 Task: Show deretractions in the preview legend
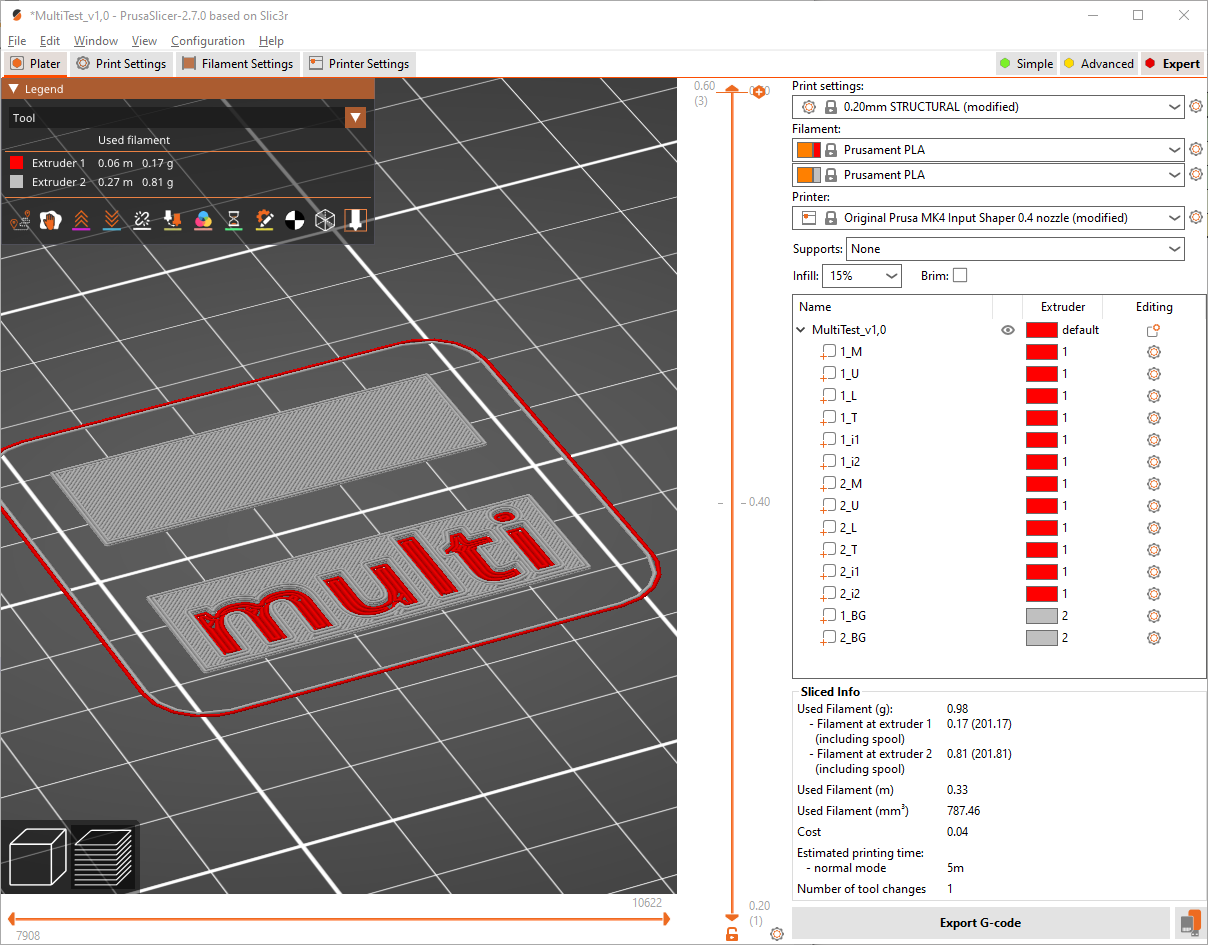(x=111, y=219)
